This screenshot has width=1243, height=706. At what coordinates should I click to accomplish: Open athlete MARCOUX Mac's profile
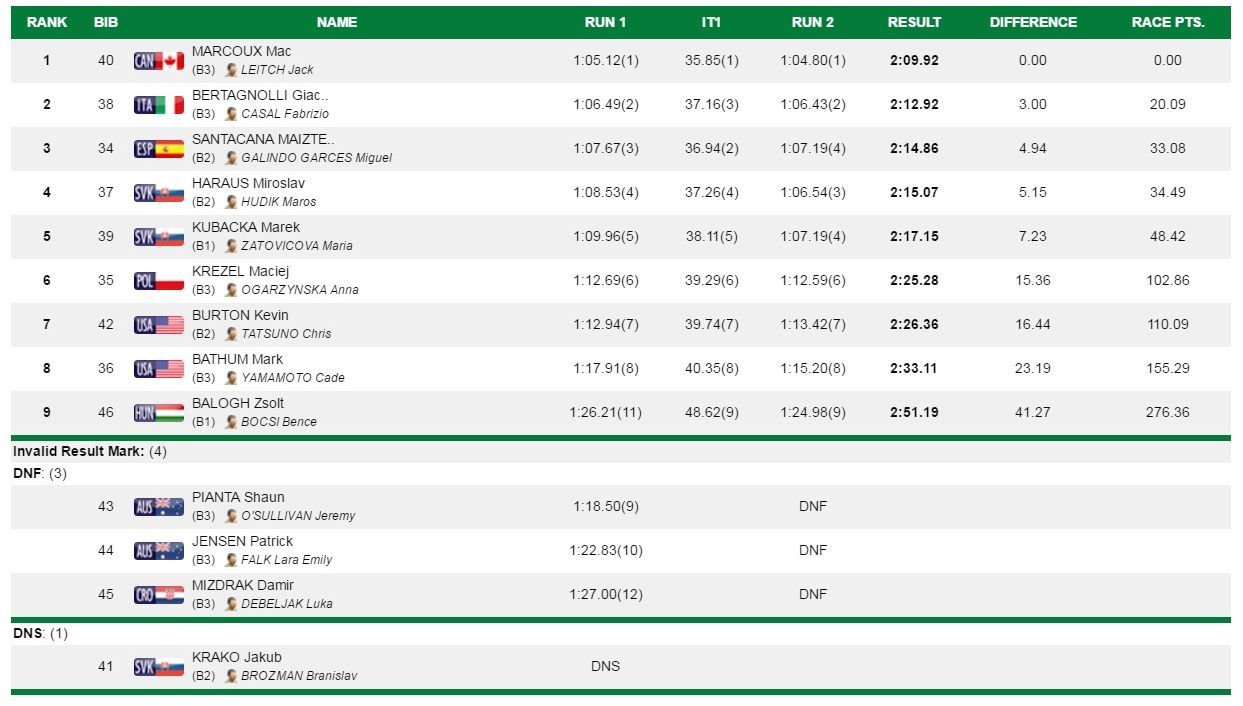click(x=241, y=52)
